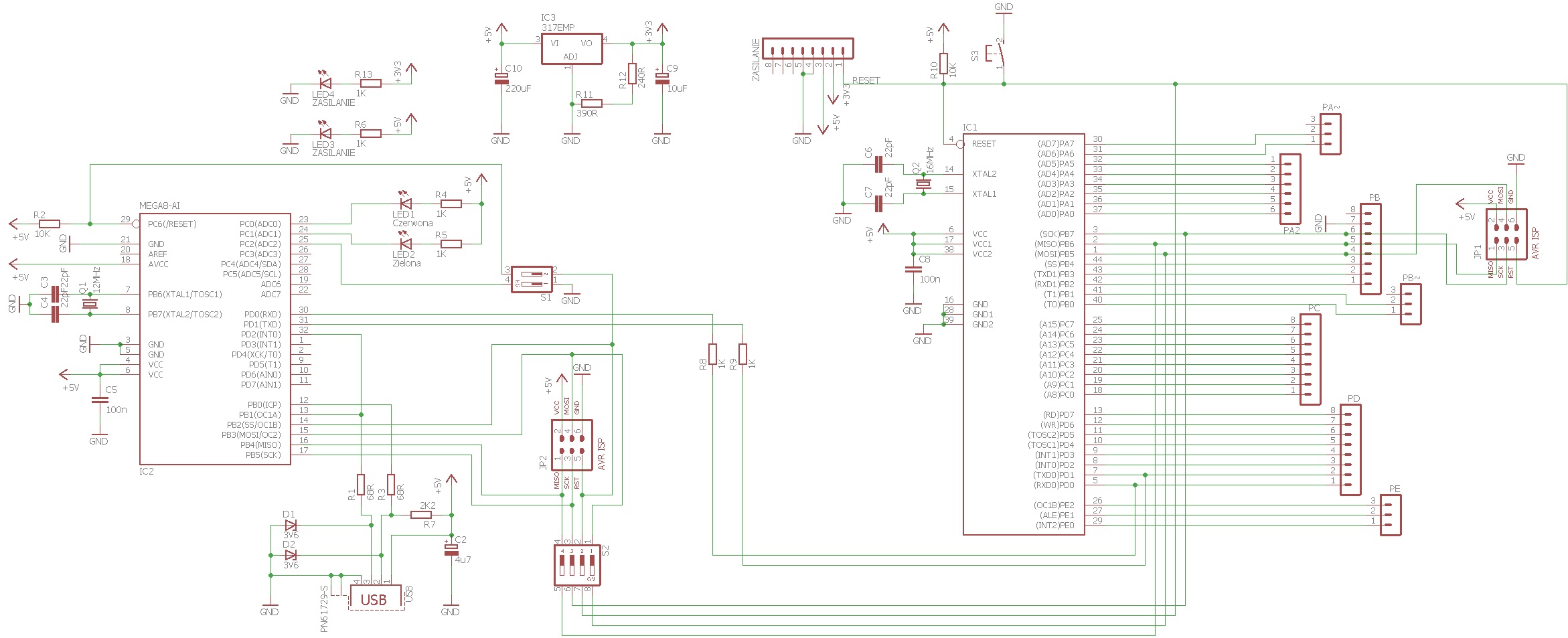
Task: Click the JP2 AVR ISP header
Action: pos(572,445)
